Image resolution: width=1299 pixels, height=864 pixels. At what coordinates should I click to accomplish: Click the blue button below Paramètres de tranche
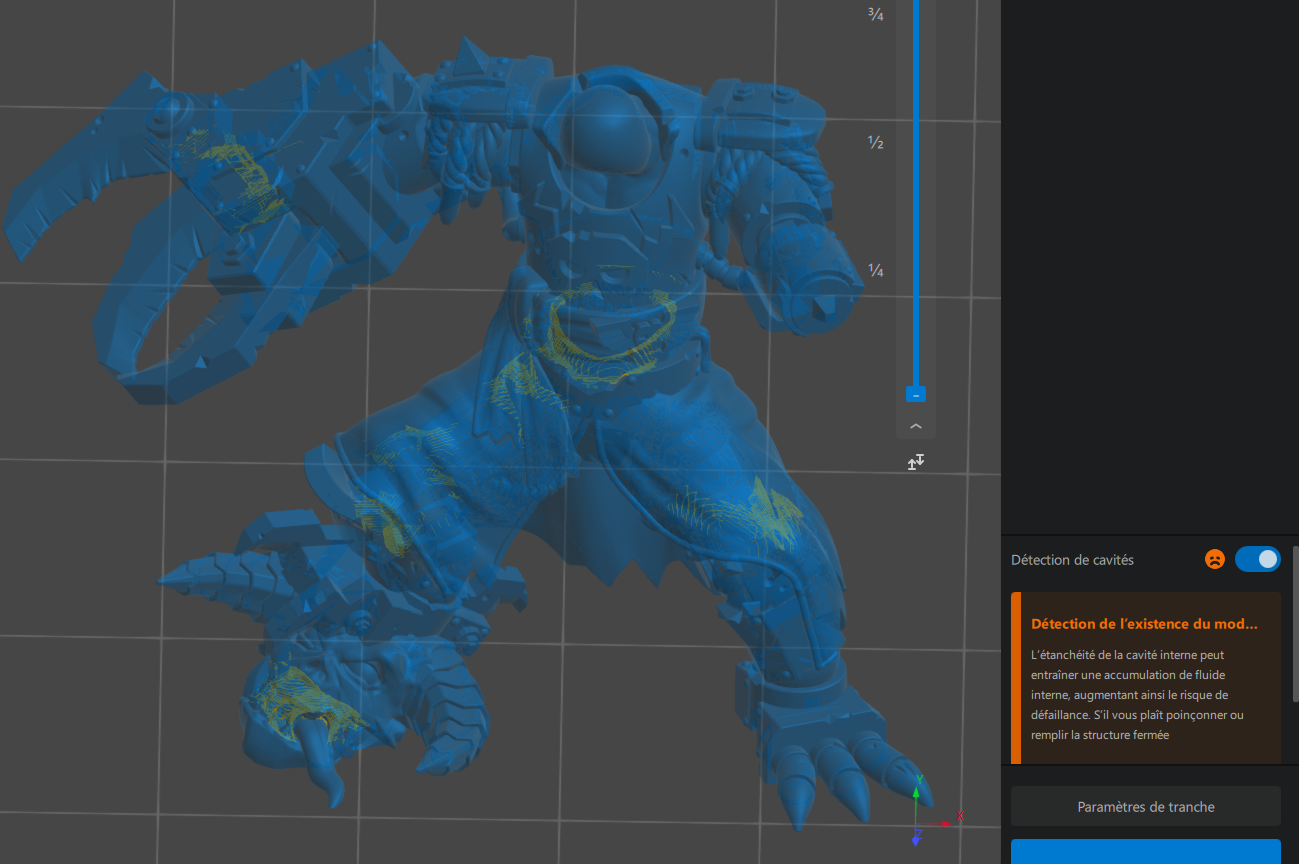[1146, 852]
